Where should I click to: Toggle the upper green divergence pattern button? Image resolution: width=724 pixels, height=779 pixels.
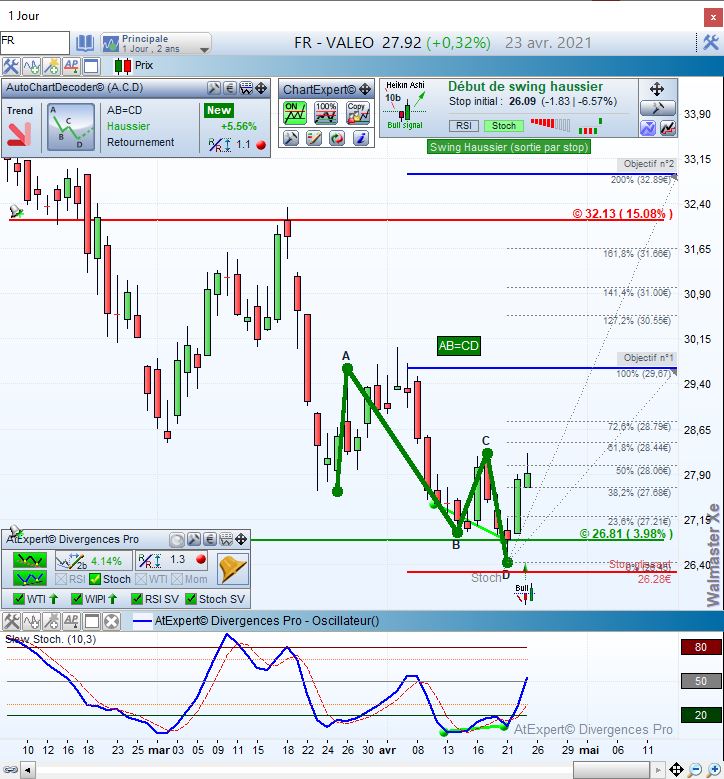click(30, 560)
